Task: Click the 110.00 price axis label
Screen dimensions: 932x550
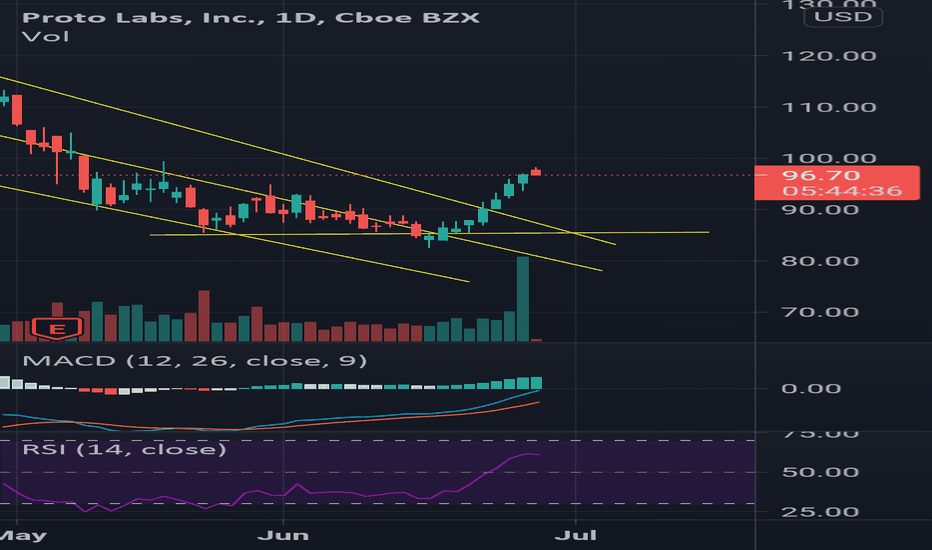Action: (x=829, y=108)
